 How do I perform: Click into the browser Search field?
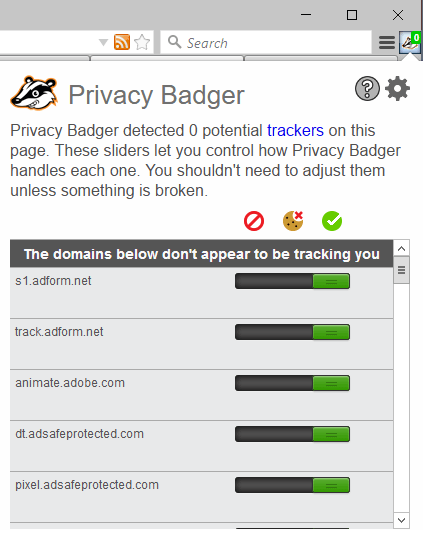tap(266, 43)
